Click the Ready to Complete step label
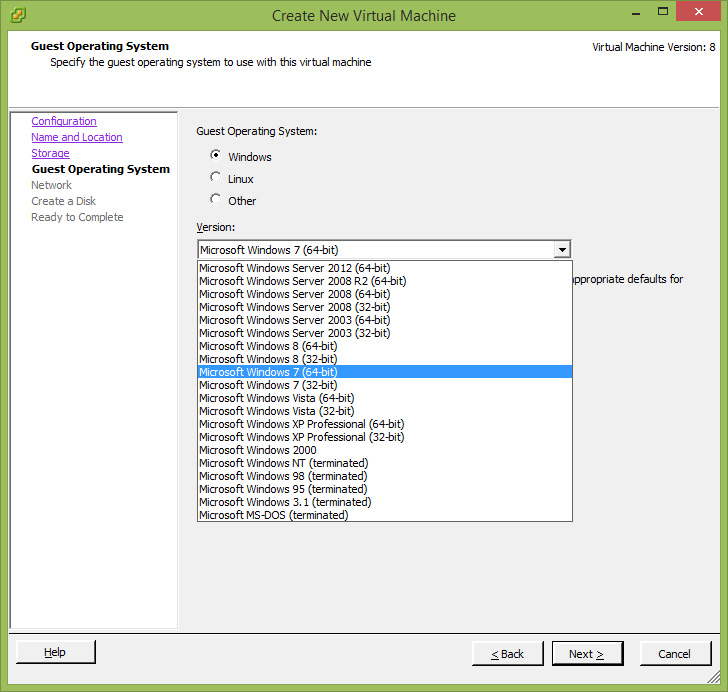This screenshot has height=692, width=728. (x=77, y=217)
